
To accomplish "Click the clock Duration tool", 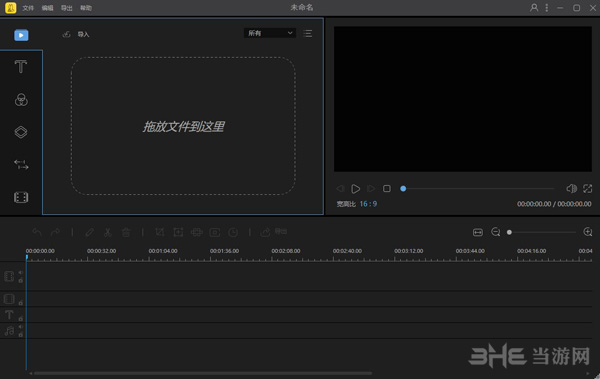I will pos(233,232).
